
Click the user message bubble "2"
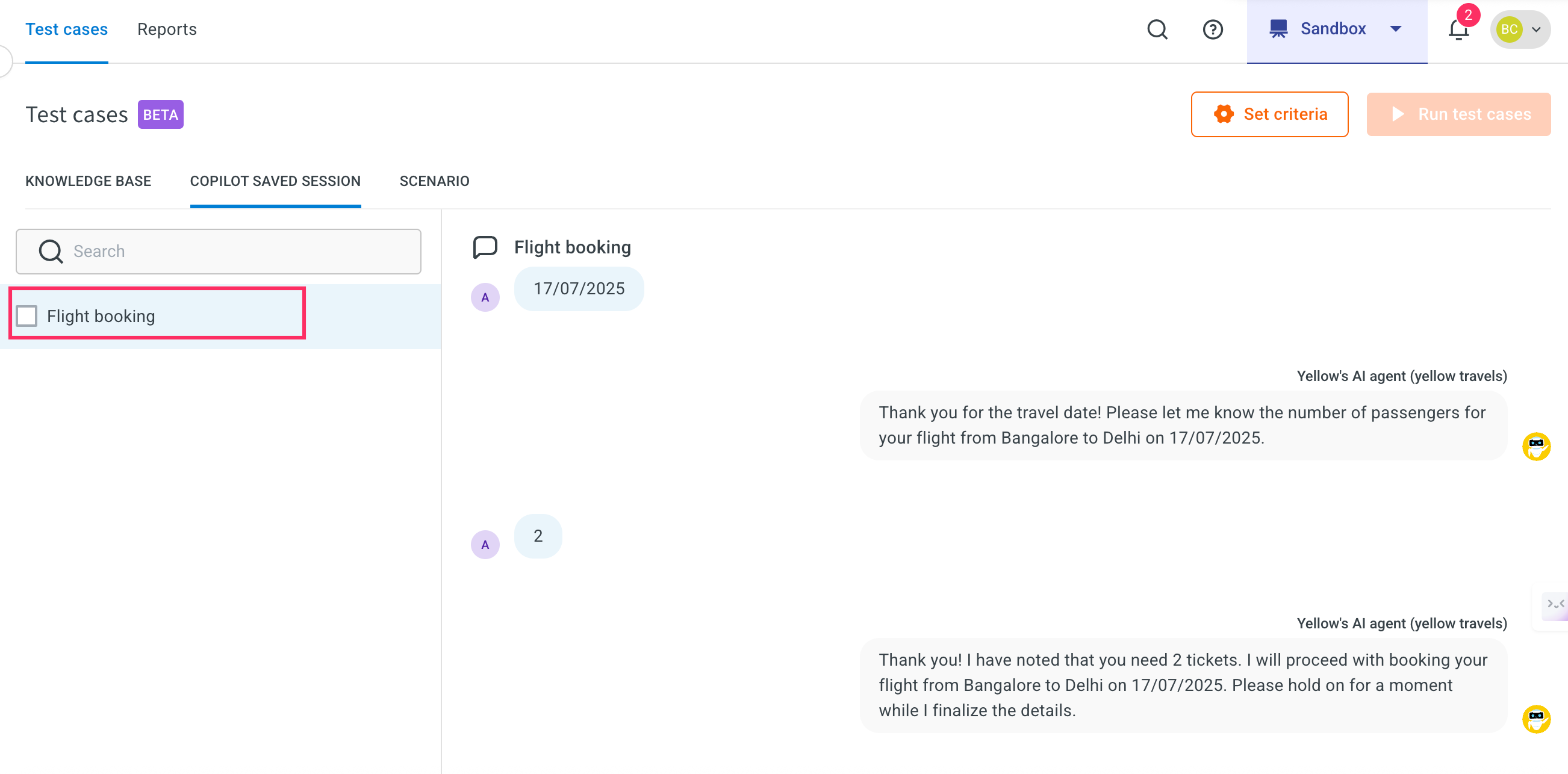(538, 536)
